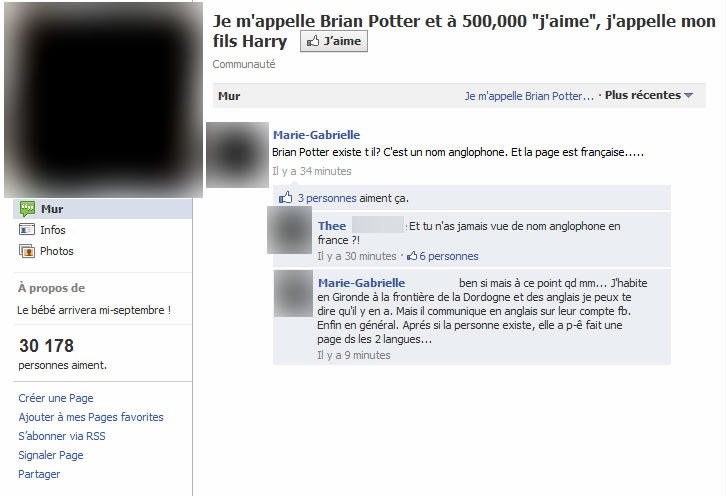
Task: Click Ajouter à mes Pages favorites
Action: [x=91, y=417]
